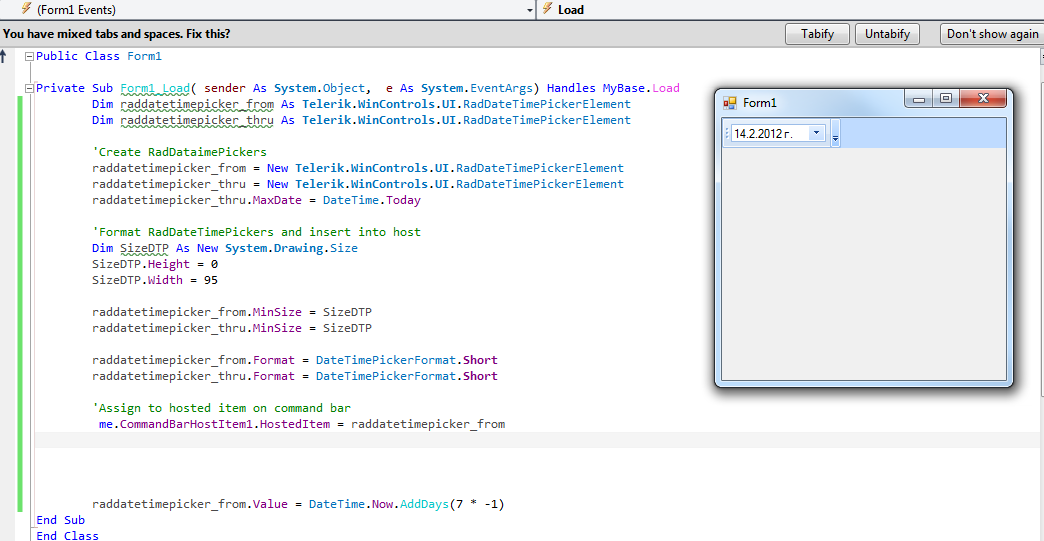The image size is (1044, 541).
Task: Click MyBase.Load in Handles clause
Action: click(641, 89)
